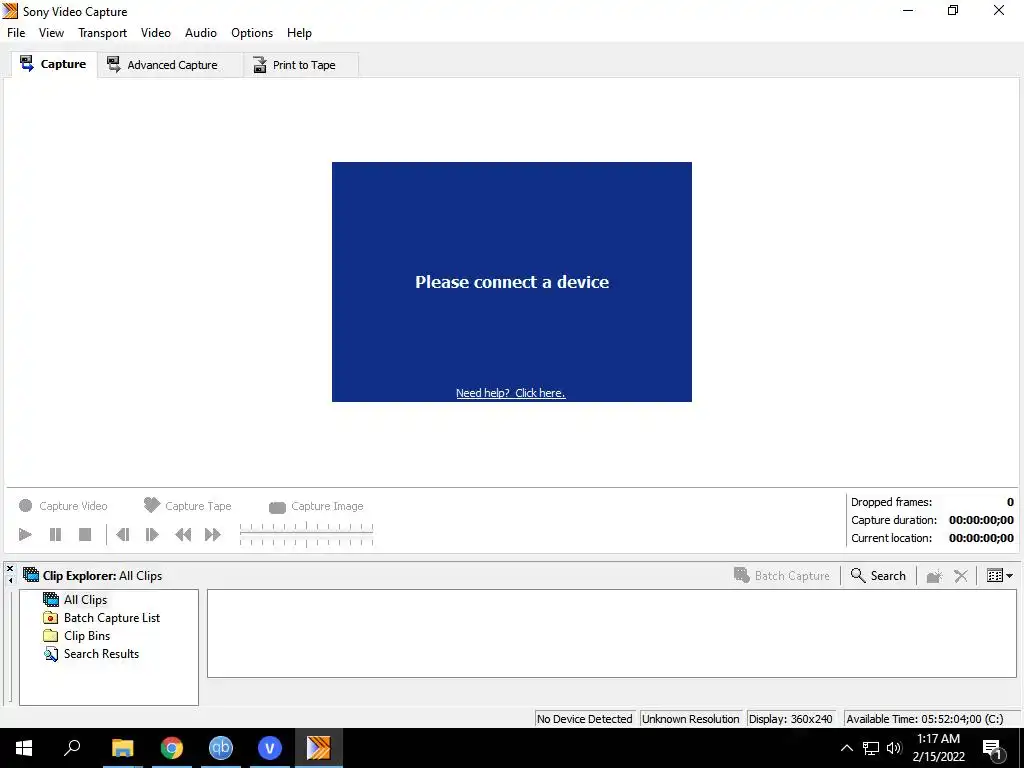Click the network tray icon
This screenshot has height=768, width=1024.
pos(871,748)
